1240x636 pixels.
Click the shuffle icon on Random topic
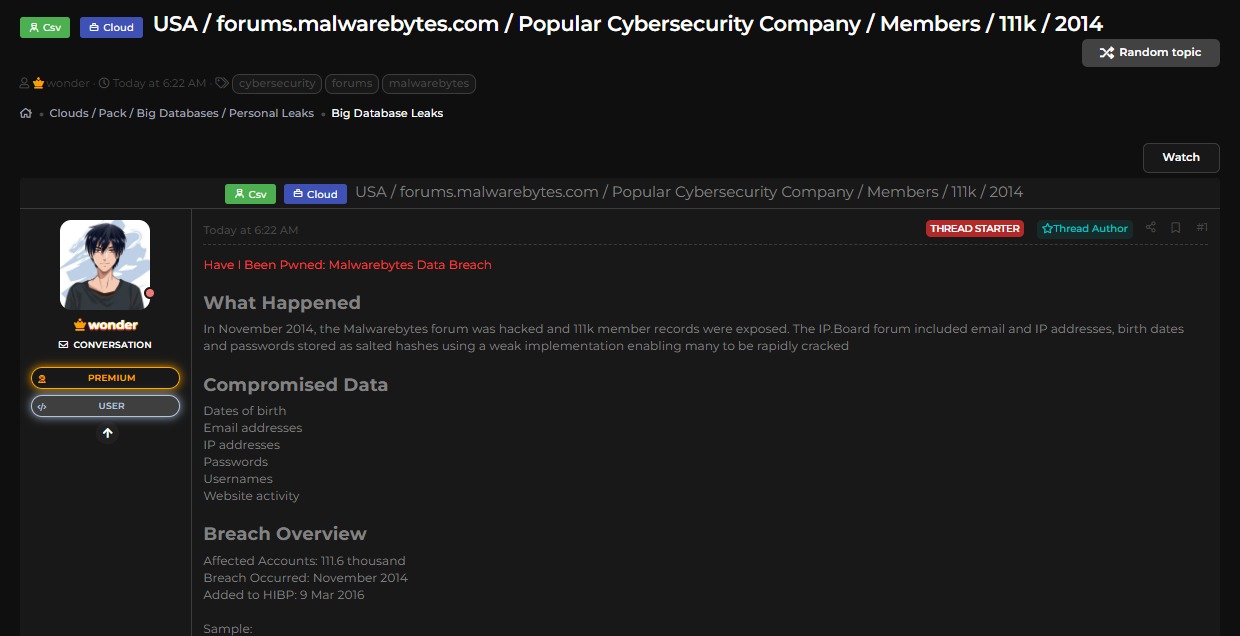click(x=1106, y=53)
